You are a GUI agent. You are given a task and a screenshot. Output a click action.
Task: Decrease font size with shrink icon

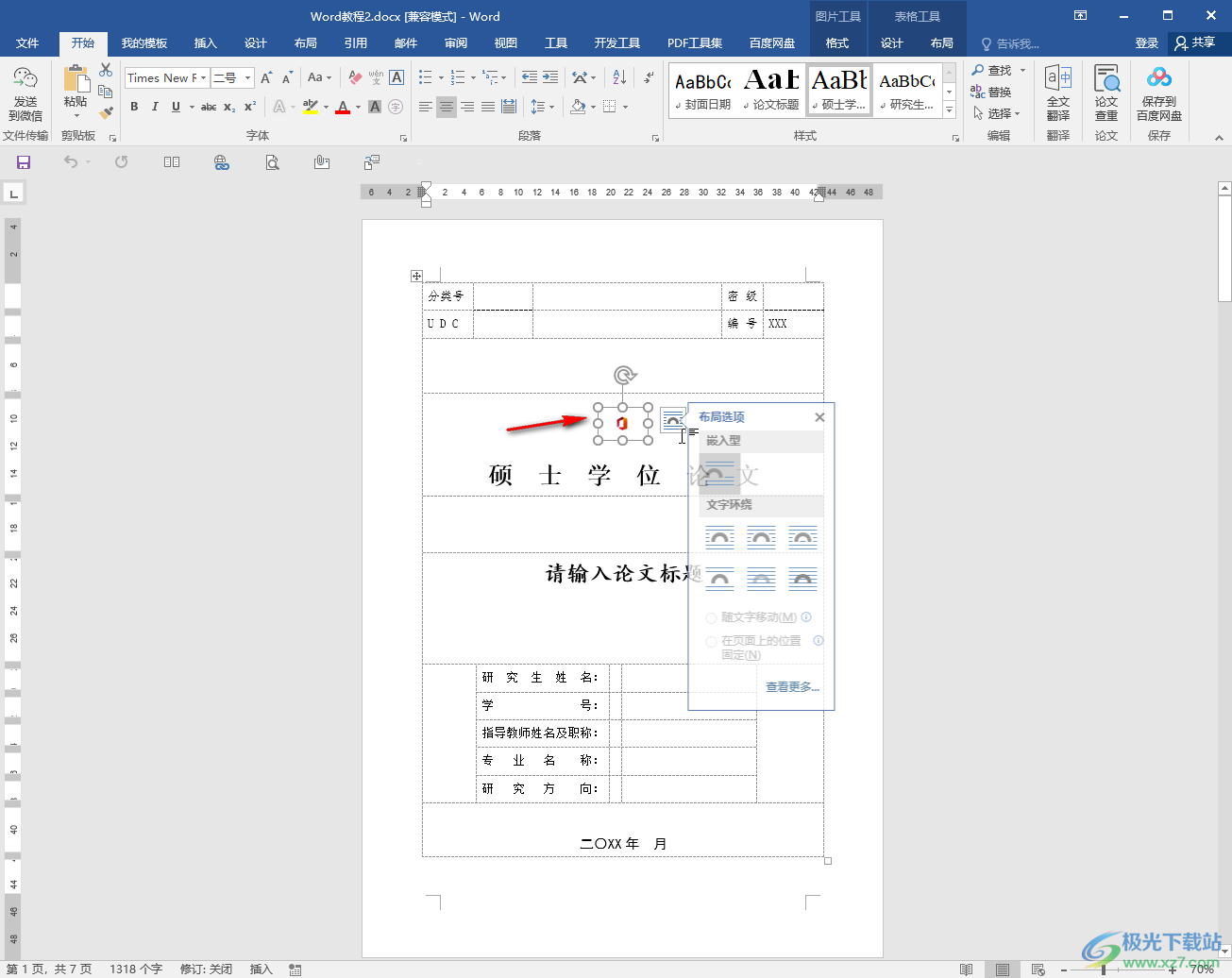pyautogui.click(x=287, y=77)
